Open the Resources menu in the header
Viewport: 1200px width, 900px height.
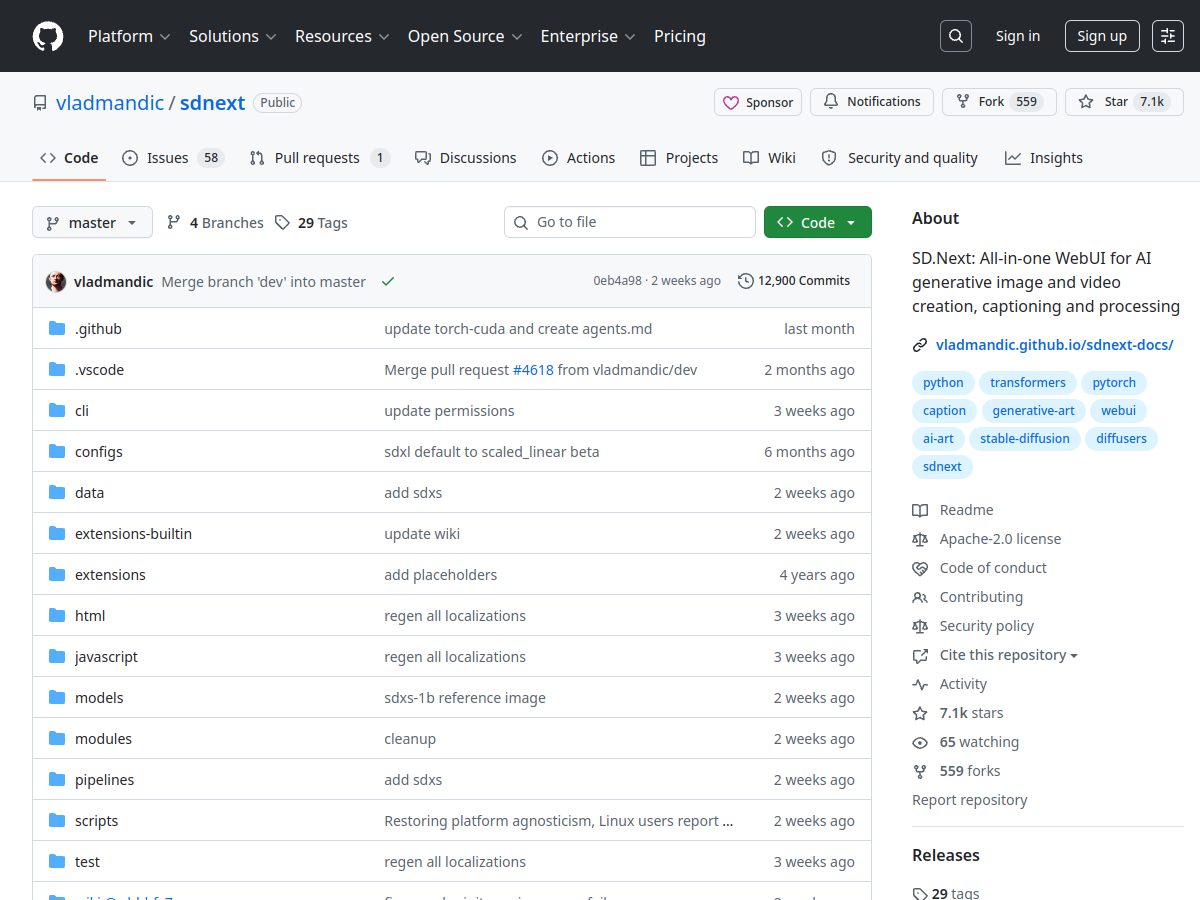coord(342,36)
